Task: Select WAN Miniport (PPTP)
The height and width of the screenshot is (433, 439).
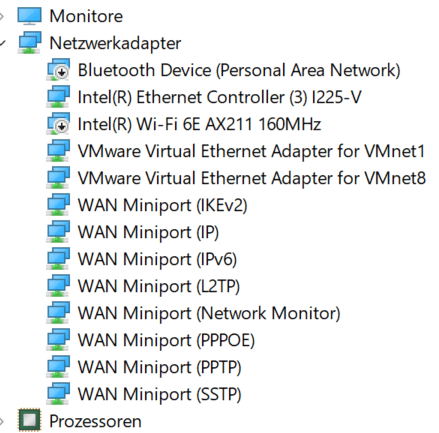Action: [x=159, y=367]
